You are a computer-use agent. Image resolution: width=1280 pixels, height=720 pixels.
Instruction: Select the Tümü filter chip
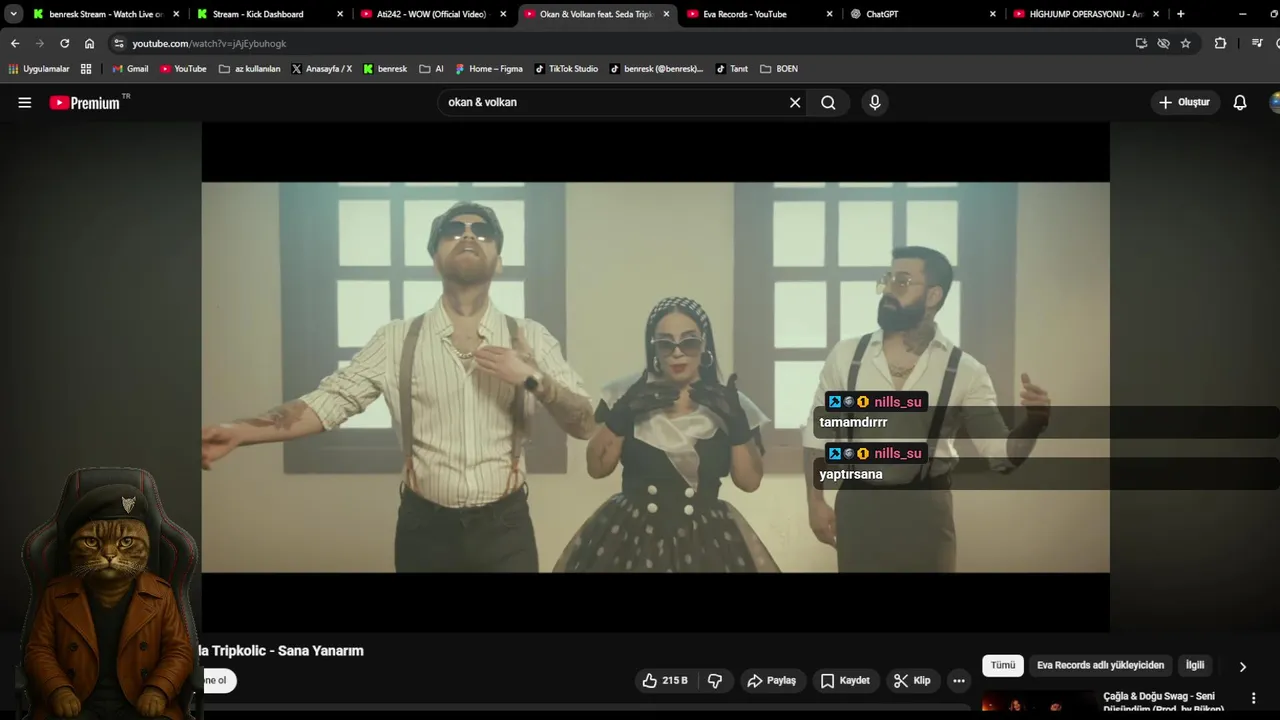[x=1003, y=665]
